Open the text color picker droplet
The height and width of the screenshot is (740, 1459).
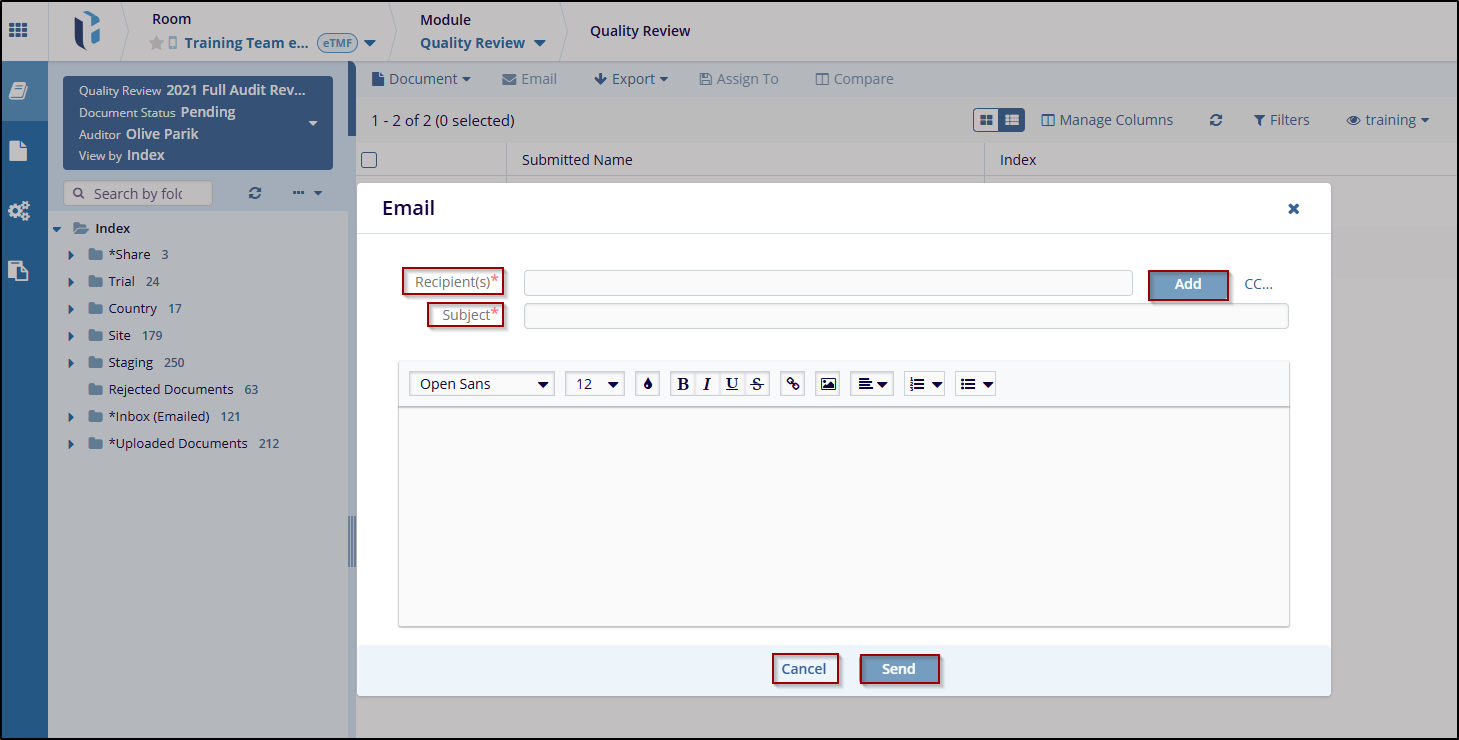point(647,384)
